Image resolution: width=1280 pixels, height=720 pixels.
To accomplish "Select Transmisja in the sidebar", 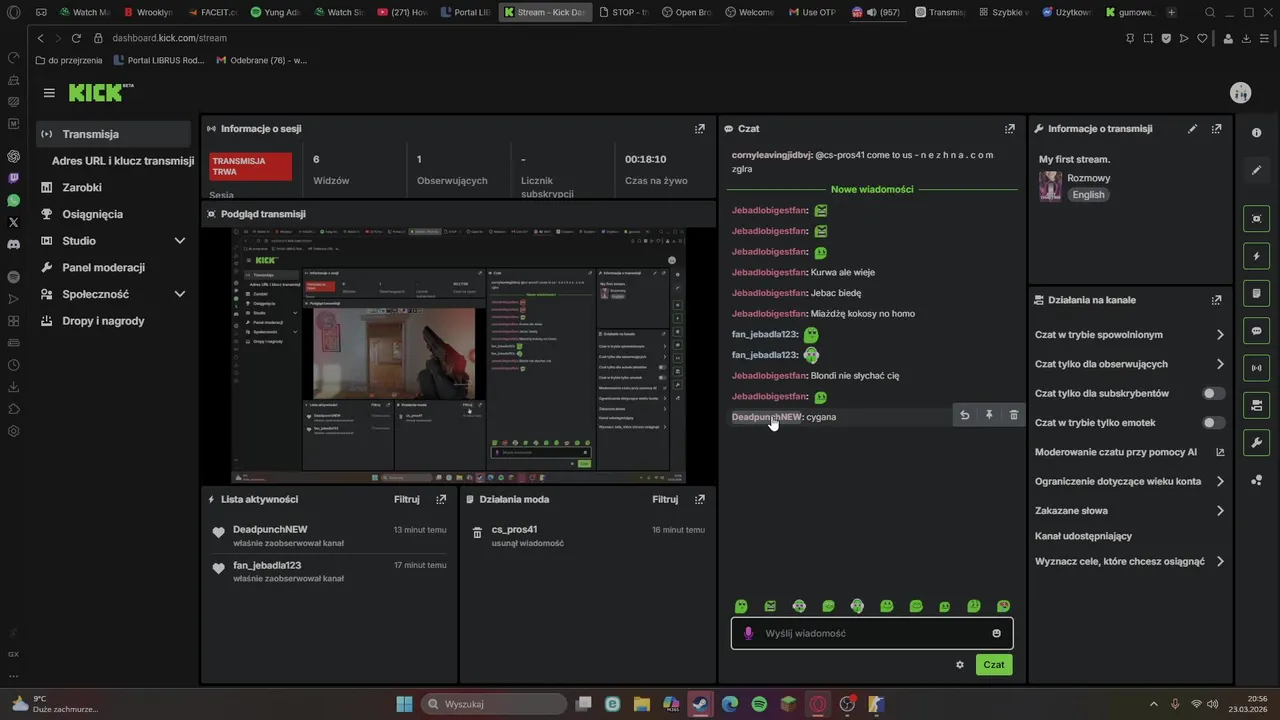I will 113,134.
